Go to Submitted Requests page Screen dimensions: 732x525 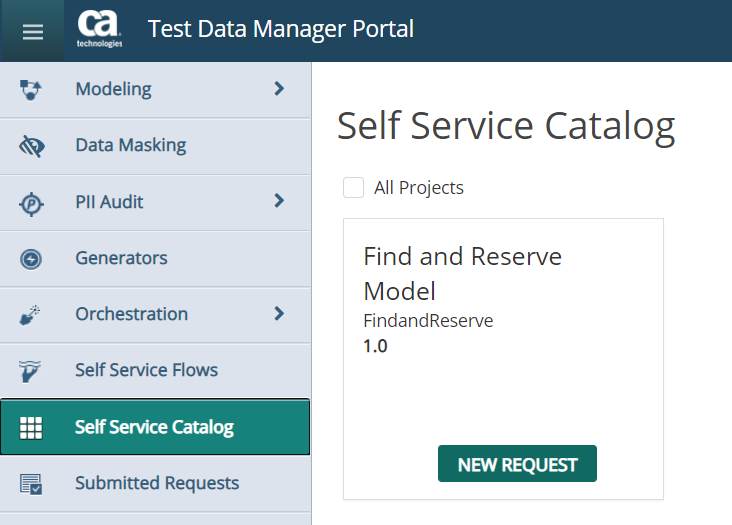pyautogui.click(x=157, y=484)
